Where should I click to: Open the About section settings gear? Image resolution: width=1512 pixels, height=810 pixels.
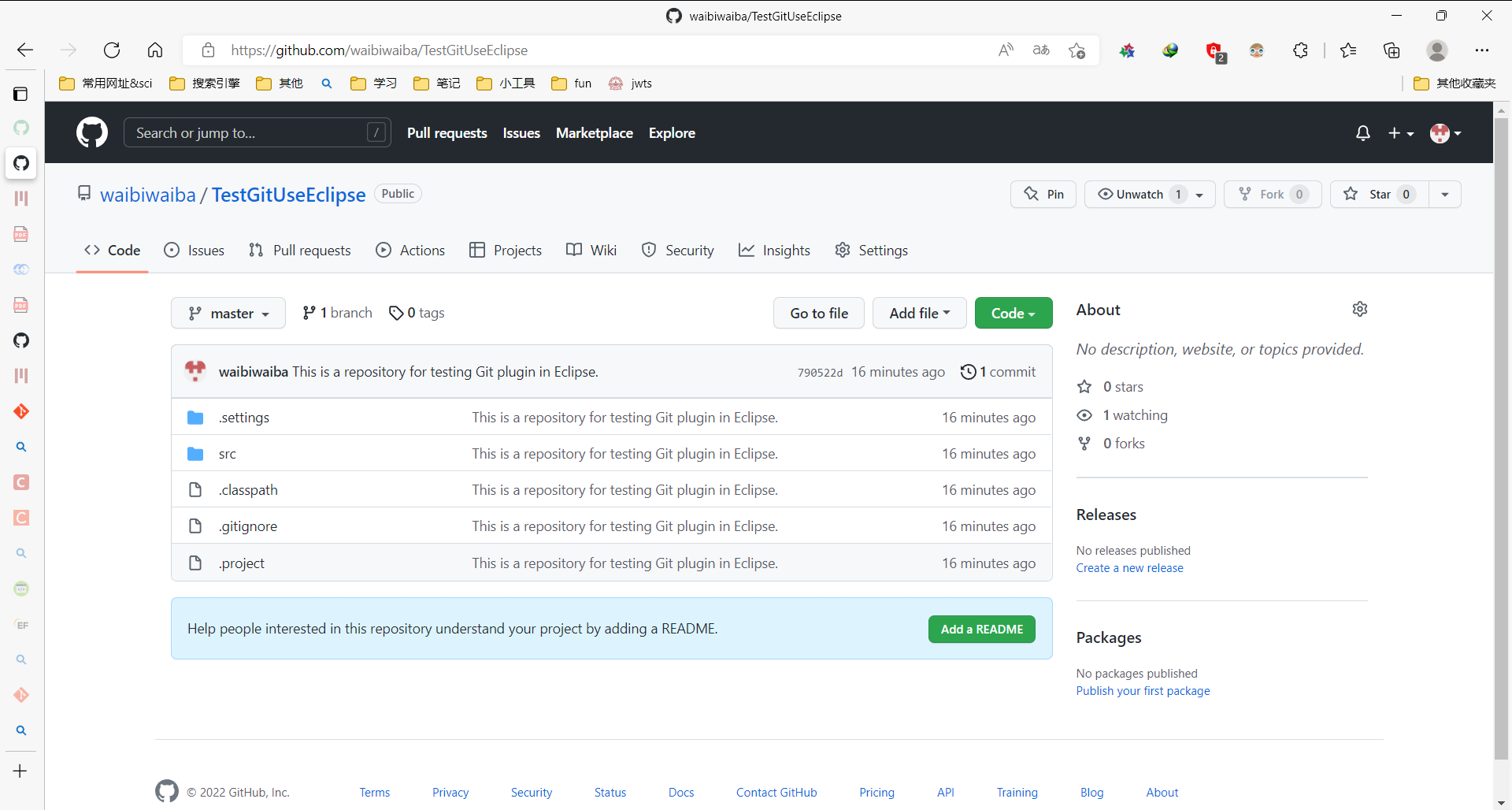[x=1360, y=309]
